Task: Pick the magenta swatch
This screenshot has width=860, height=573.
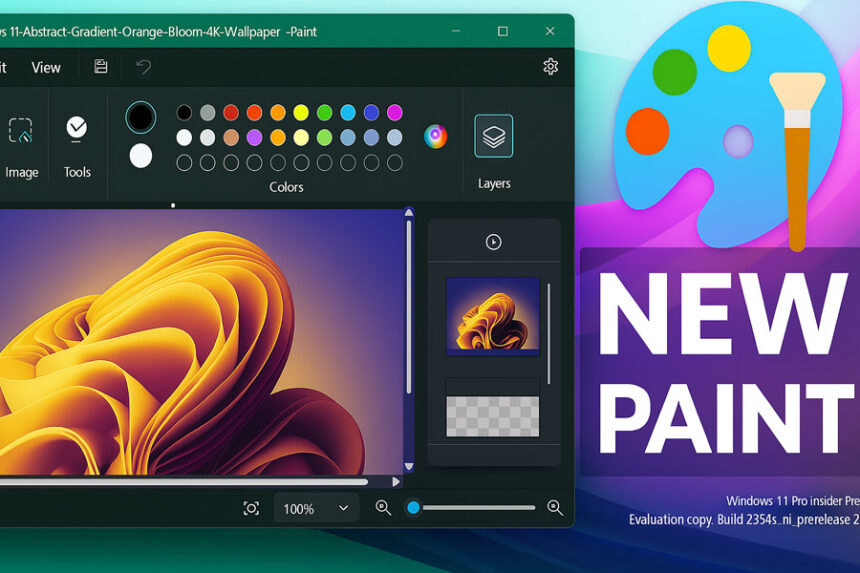Action: tap(394, 112)
